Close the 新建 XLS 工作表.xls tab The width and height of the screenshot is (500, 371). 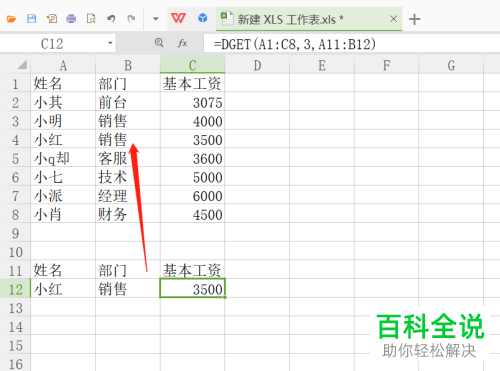(393, 19)
